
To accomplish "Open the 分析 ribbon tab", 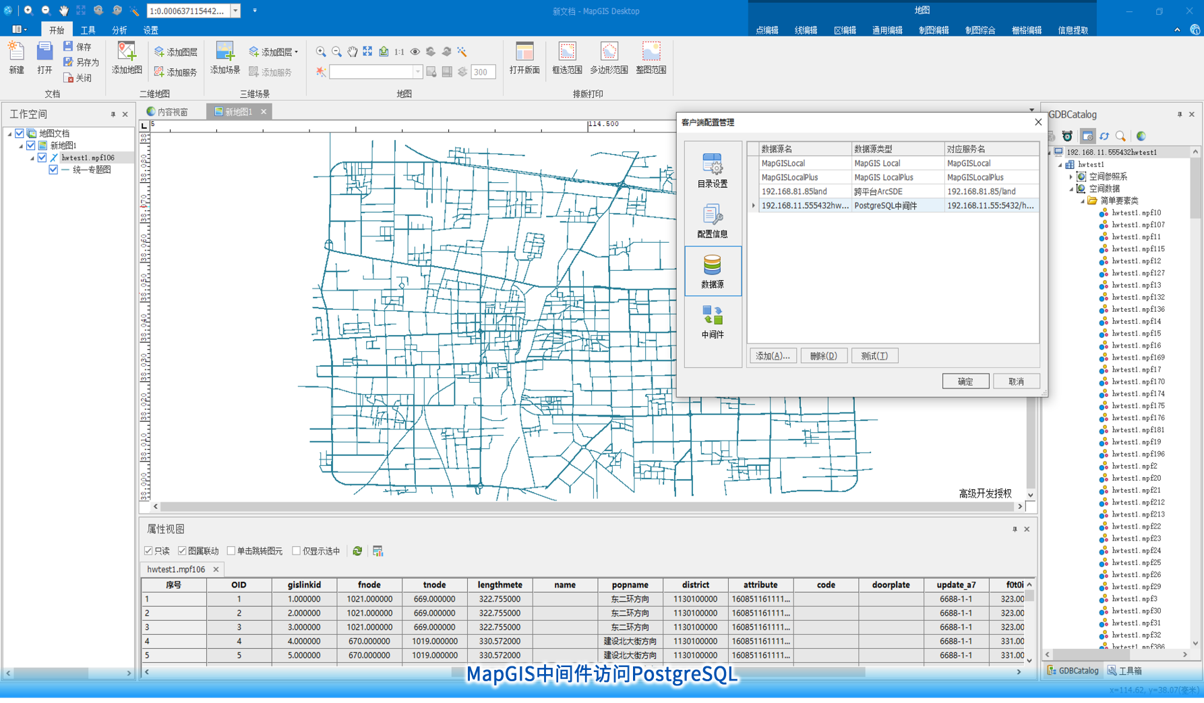I will pyautogui.click(x=119, y=30).
